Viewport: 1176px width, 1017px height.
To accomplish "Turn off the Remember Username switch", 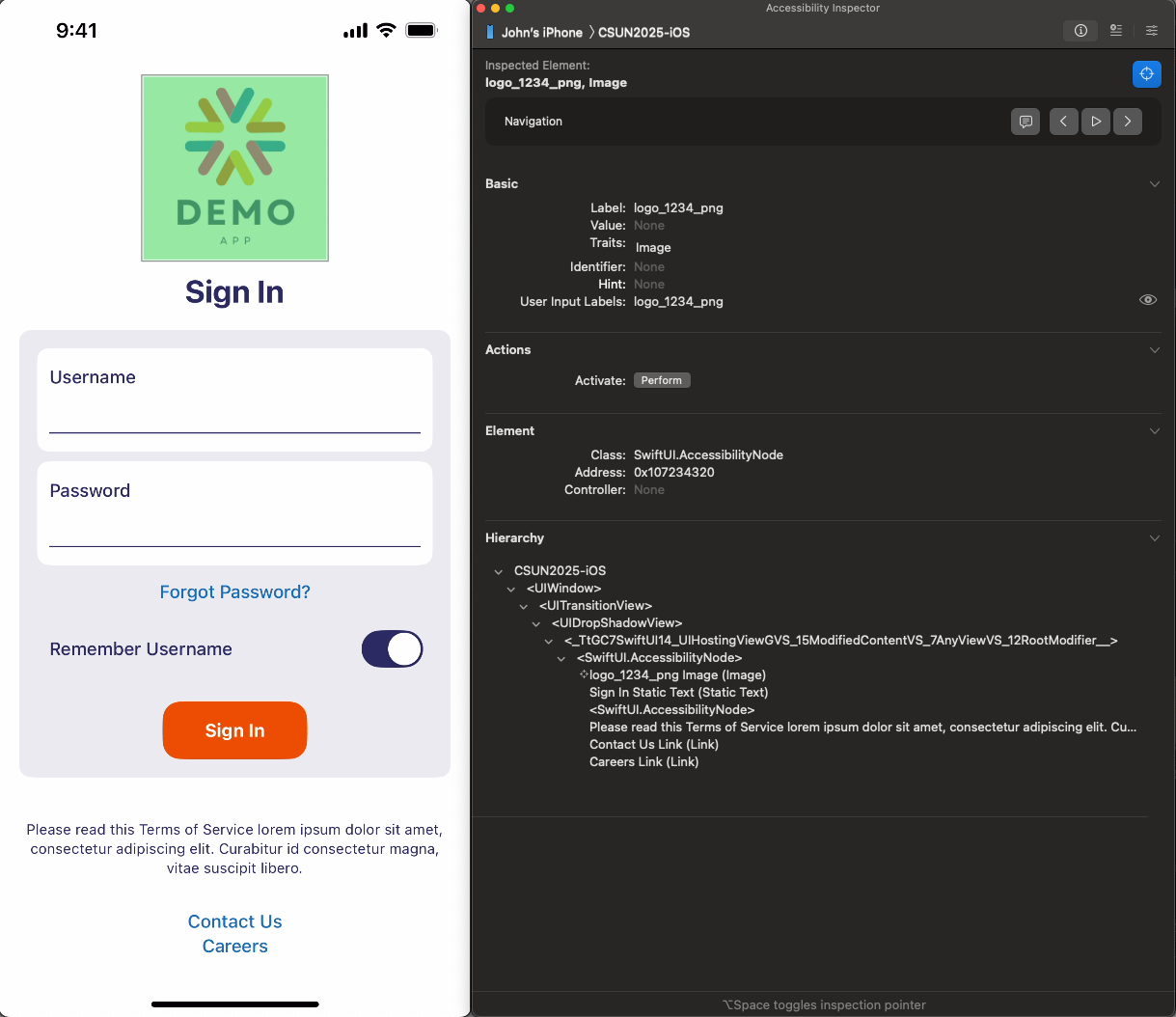I will tap(392, 649).
